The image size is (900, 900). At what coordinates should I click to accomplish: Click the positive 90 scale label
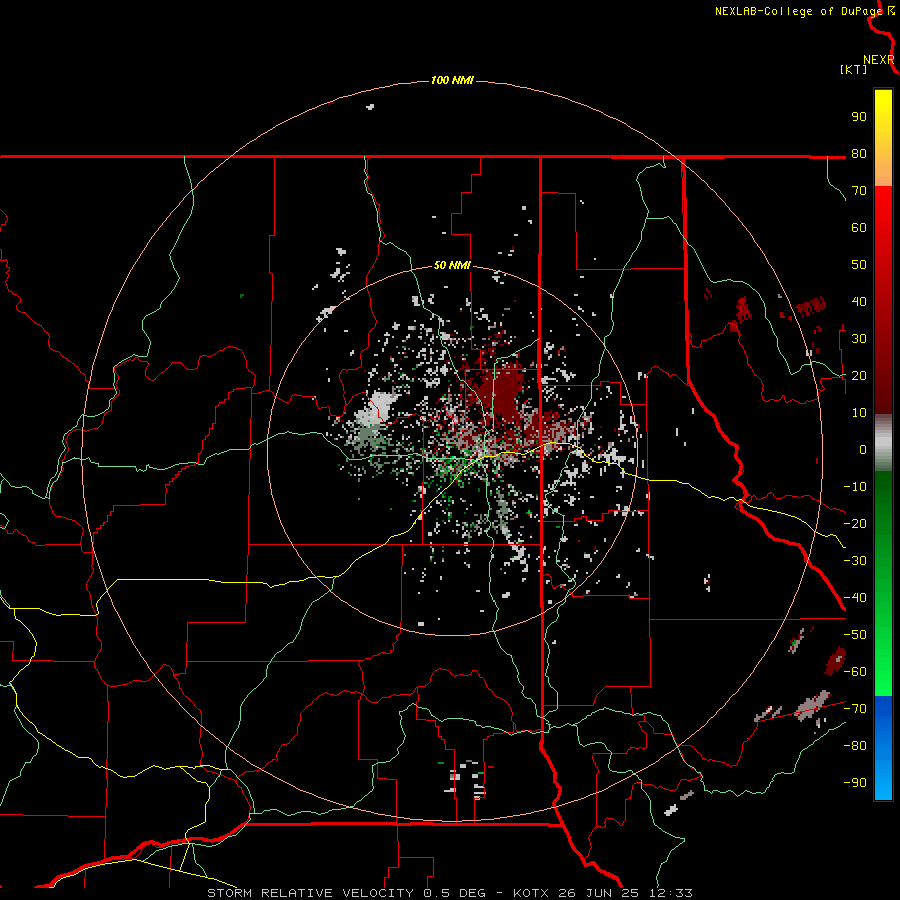pyautogui.click(x=859, y=117)
